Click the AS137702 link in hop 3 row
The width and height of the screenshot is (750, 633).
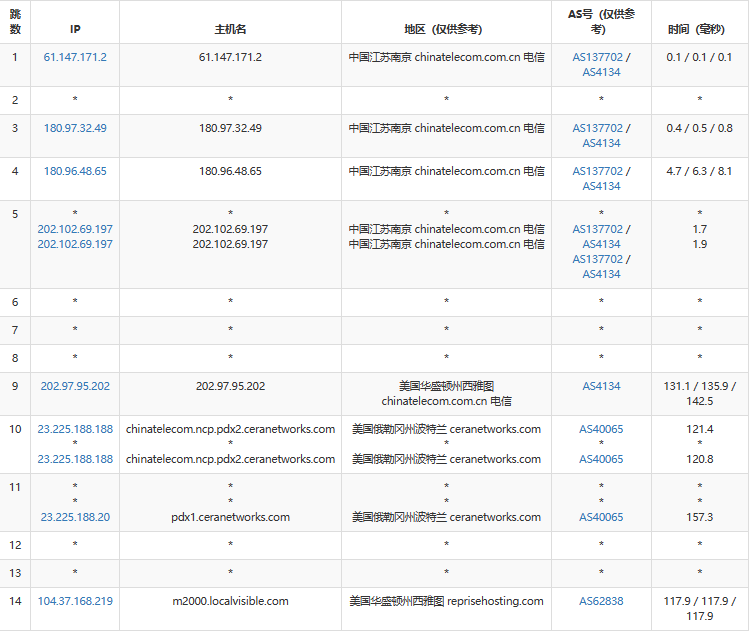(597, 128)
